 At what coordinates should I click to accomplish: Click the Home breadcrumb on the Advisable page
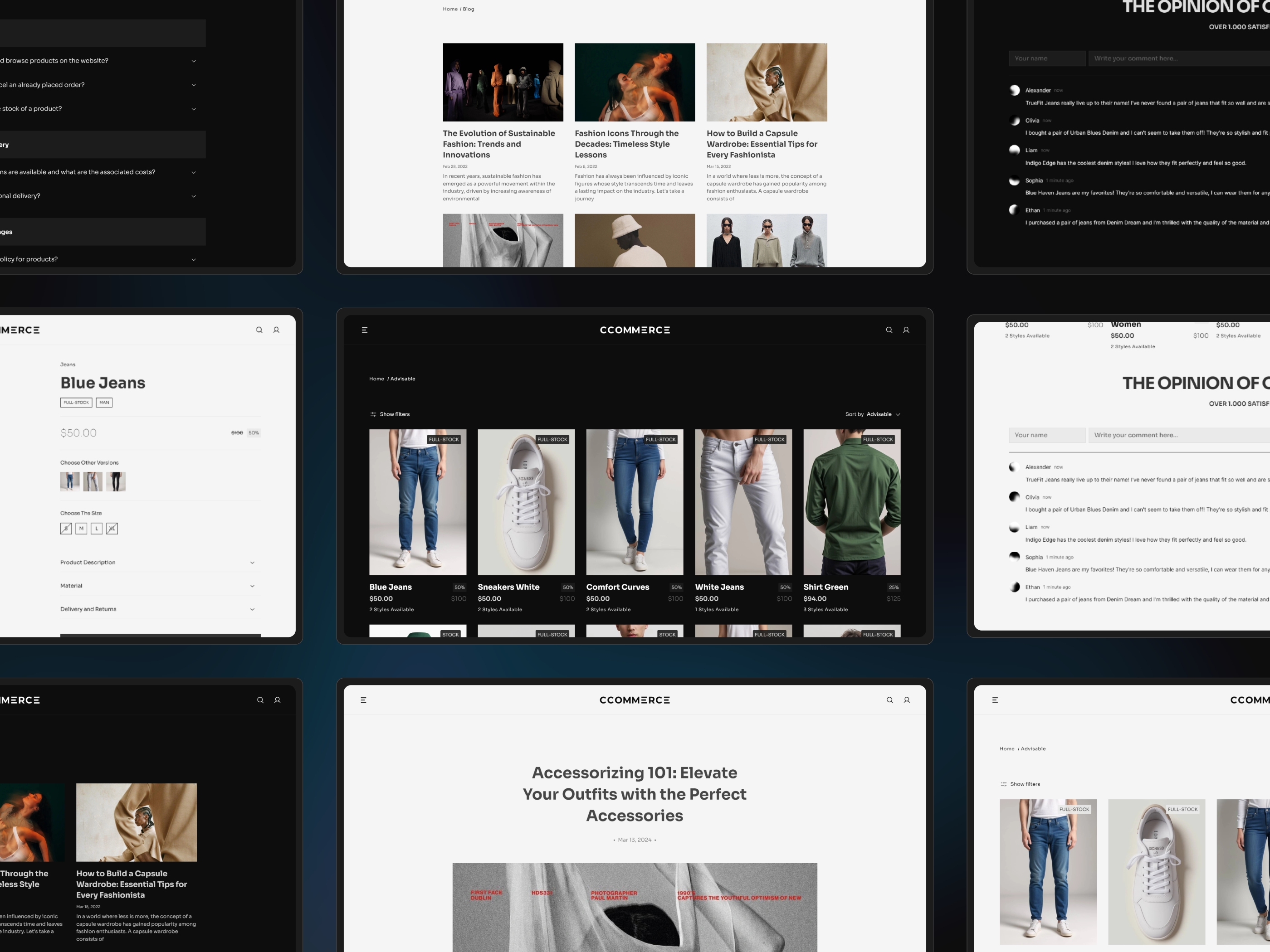pyautogui.click(x=376, y=379)
